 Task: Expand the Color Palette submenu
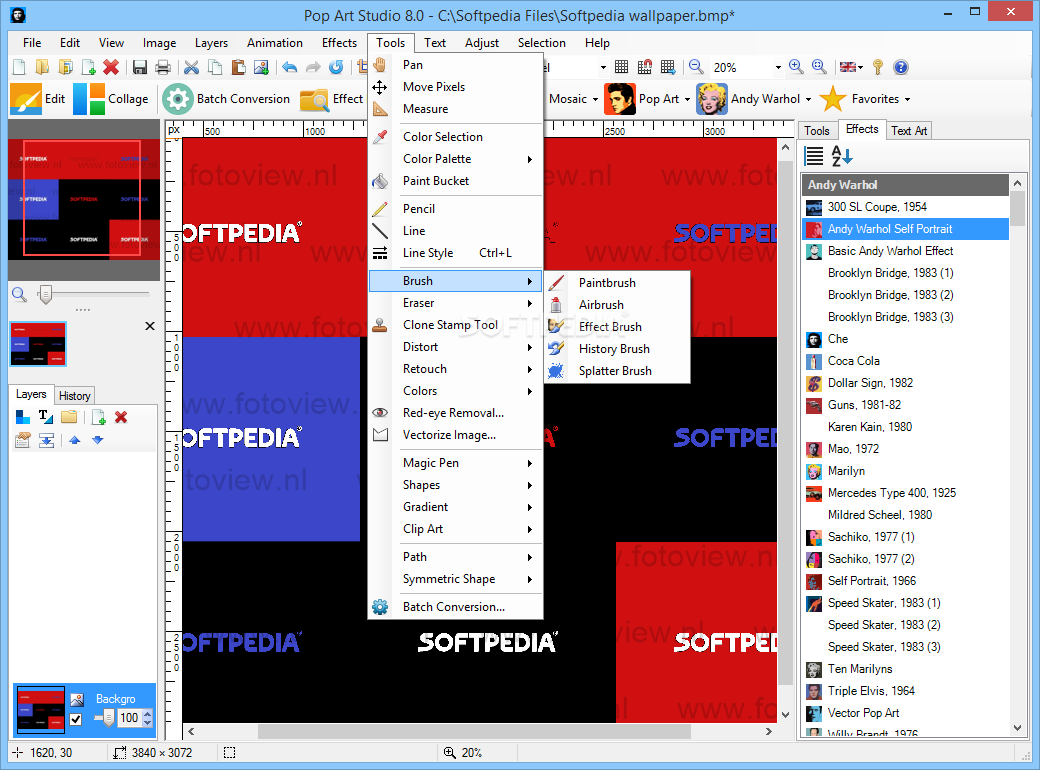[456, 159]
